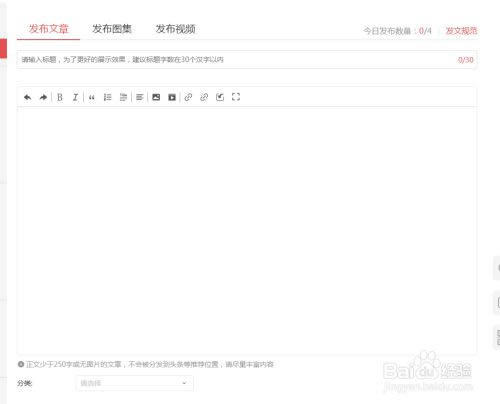This screenshot has width=500, height=404.
Task: Add a hyperlink with link icon
Action: tap(188, 97)
